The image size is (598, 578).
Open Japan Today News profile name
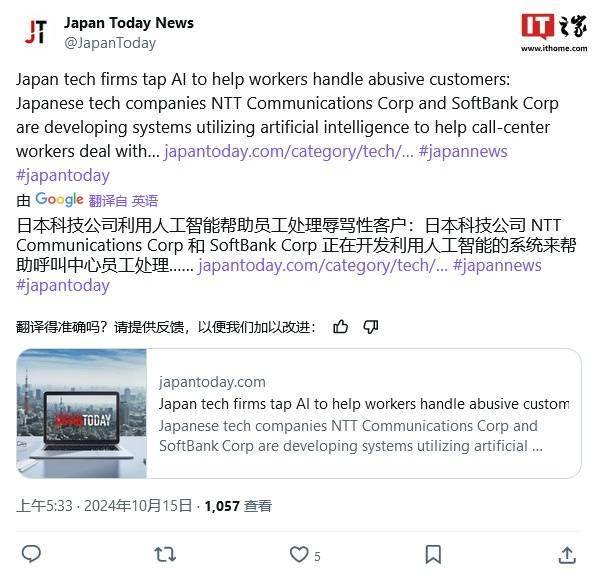pyautogui.click(x=129, y=23)
